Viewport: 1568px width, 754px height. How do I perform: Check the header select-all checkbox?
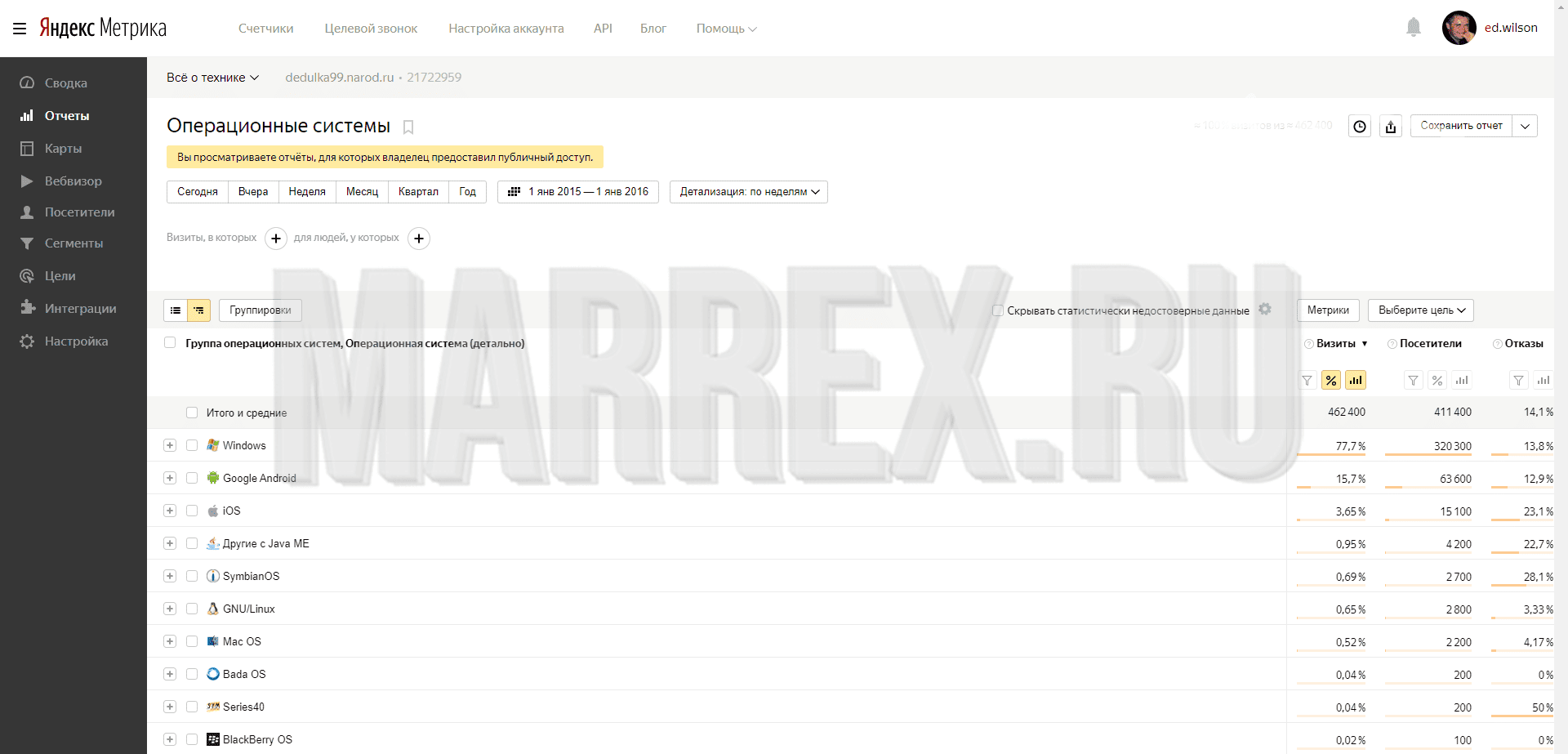point(170,342)
